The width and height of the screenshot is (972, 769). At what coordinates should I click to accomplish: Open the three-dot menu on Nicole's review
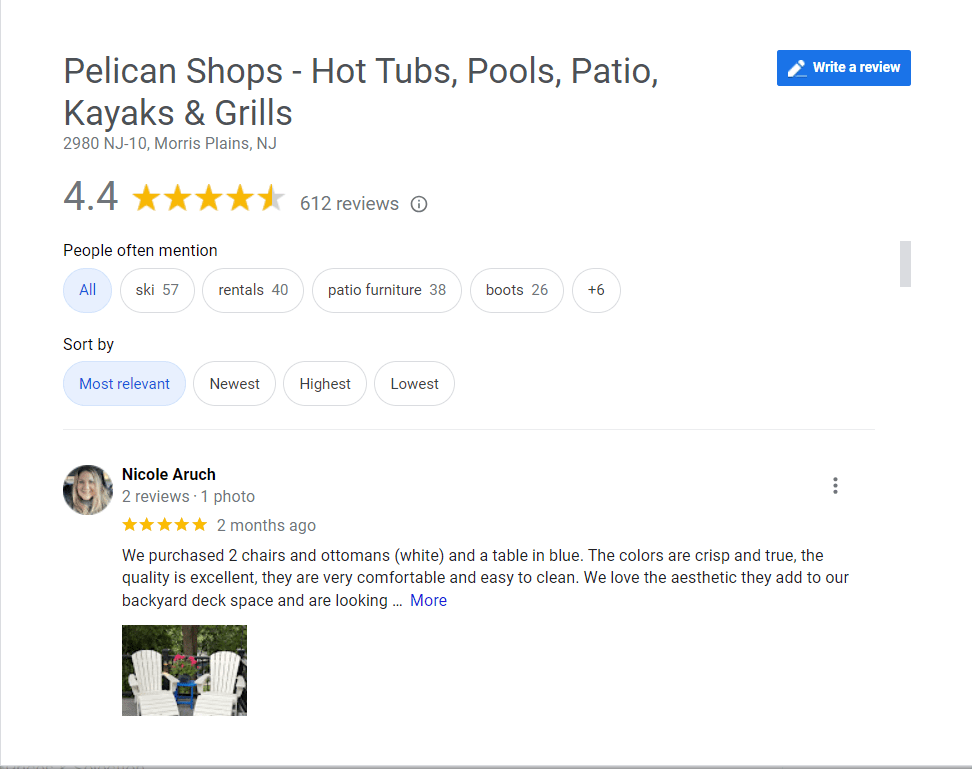835,485
